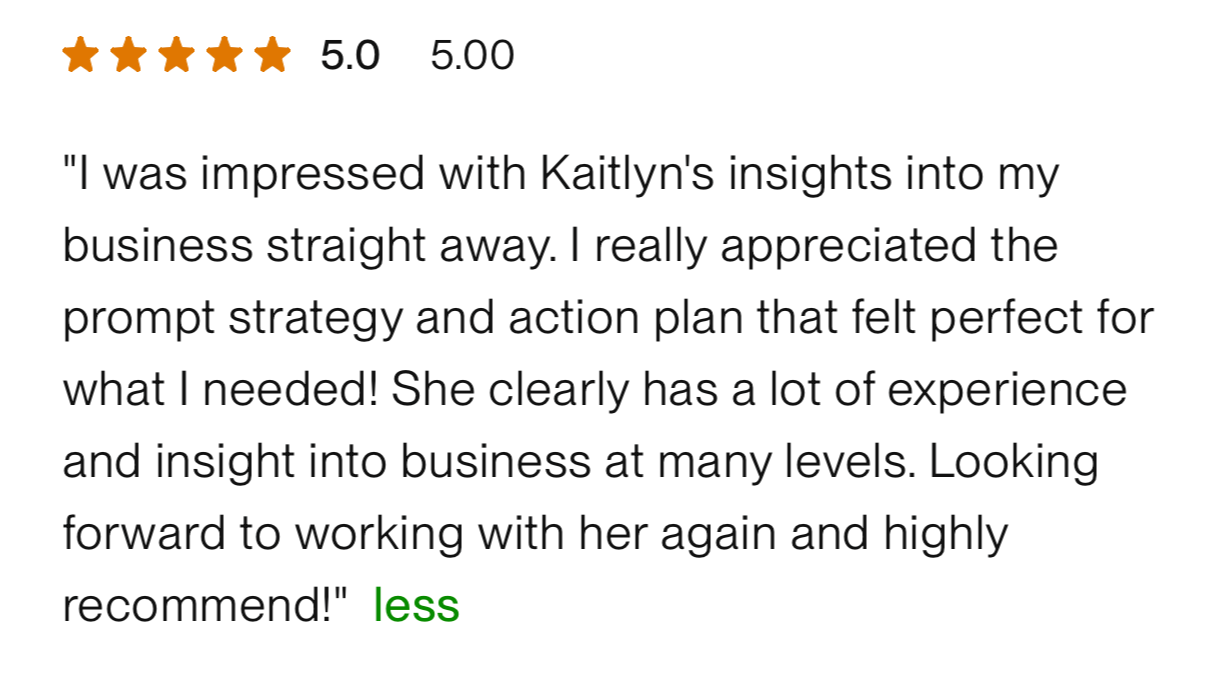This screenshot has width=1219, height=677.
Task: Collapse the review with the green 'less' link
Action: coord(416,605)
